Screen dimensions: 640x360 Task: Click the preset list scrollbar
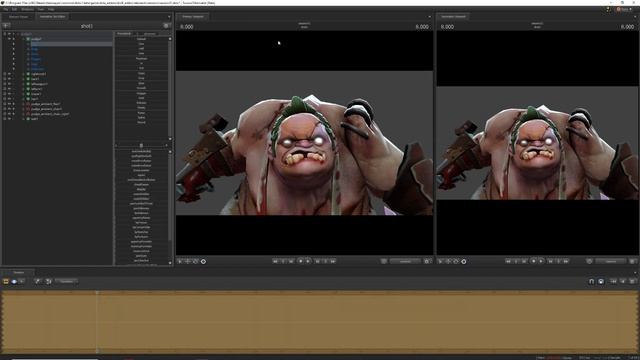[x=170, y=88]
